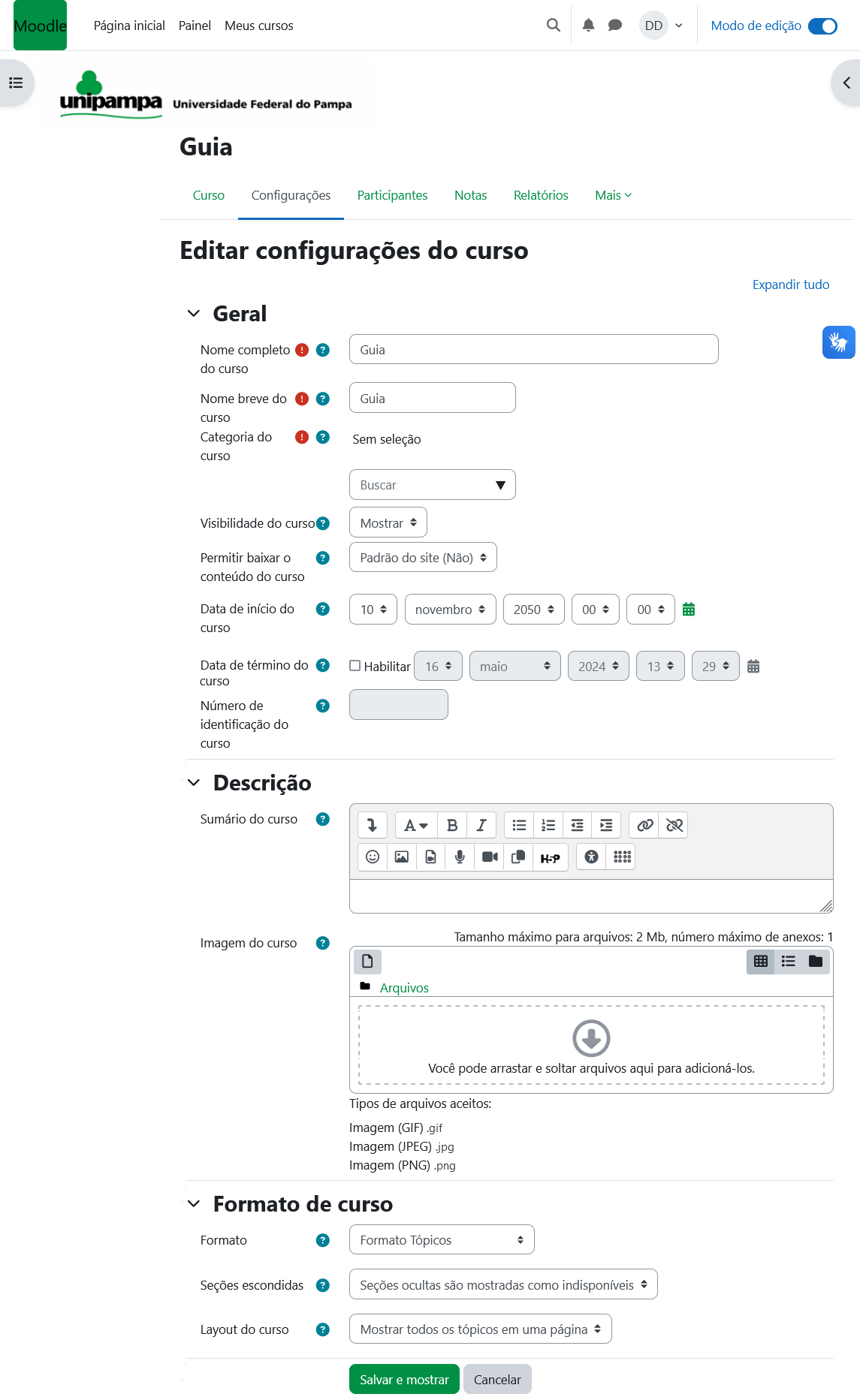860x1400 pixels.
Task: Insert an emoji using the smiley icon
Action: (373, 857)
